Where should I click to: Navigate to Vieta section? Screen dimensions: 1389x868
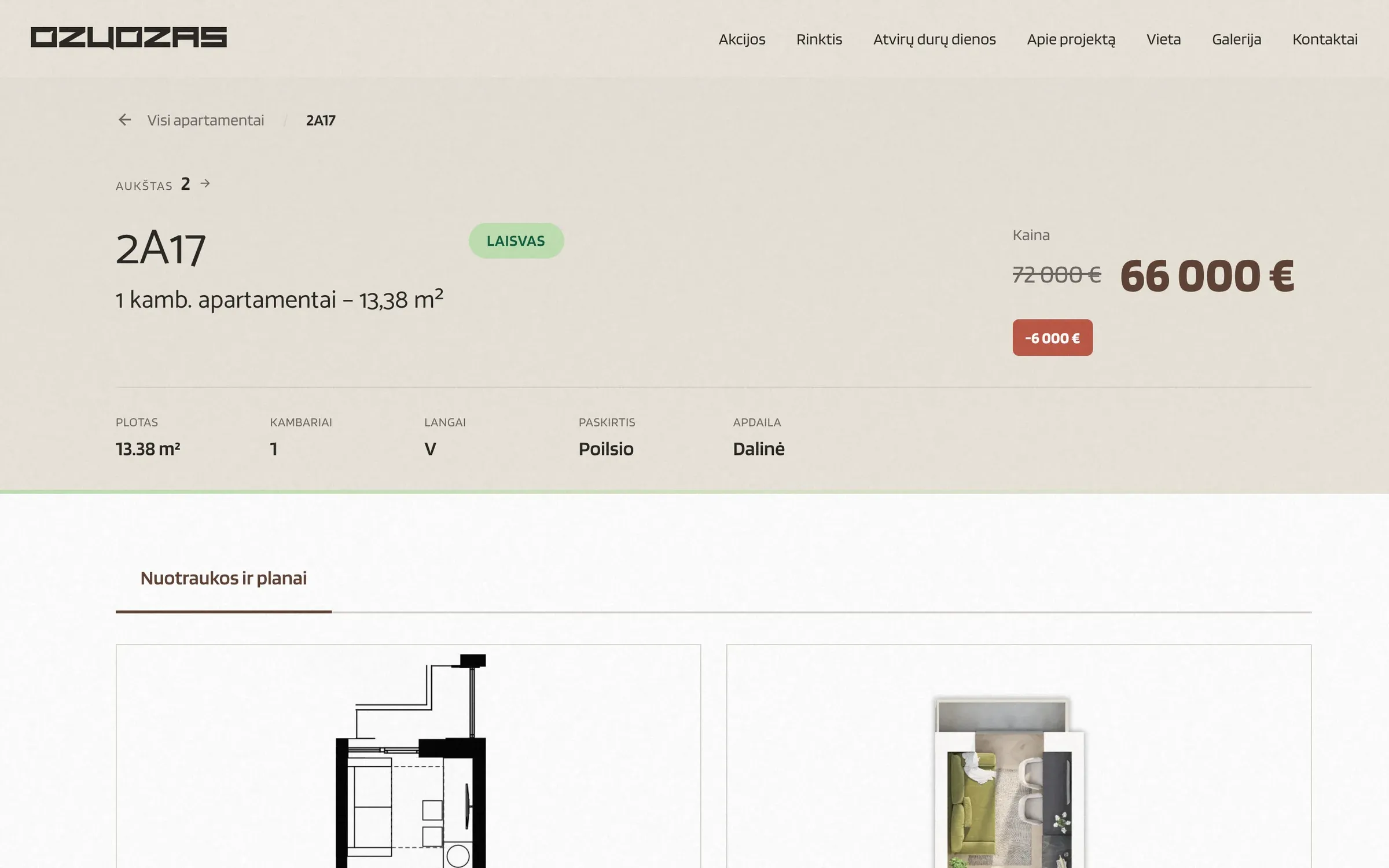point(1163,39)
